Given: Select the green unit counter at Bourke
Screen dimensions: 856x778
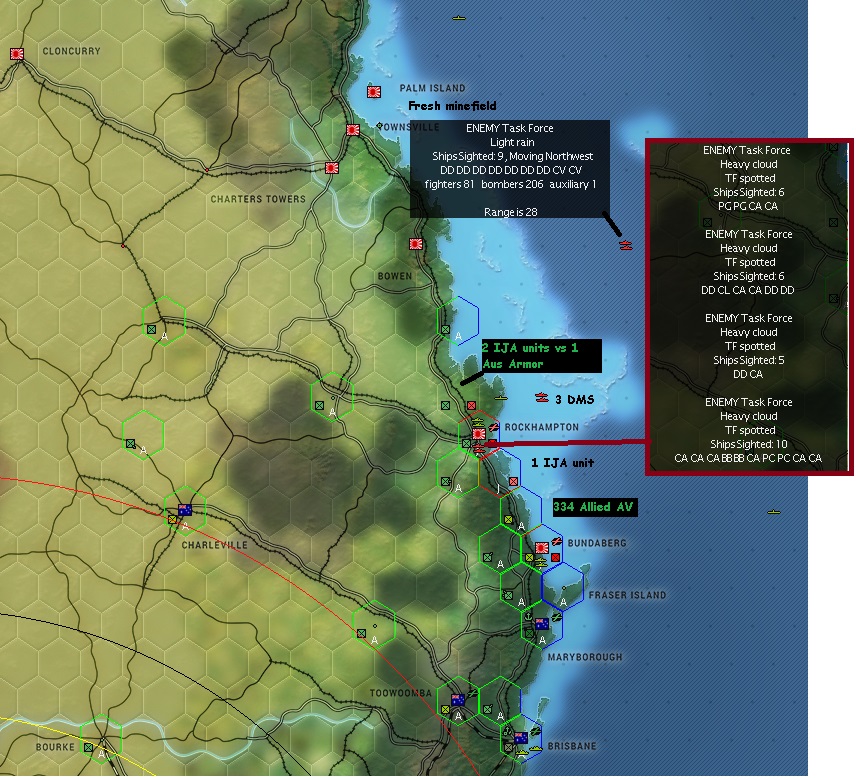Looking at the screenshot, I should tap(88, 747).
